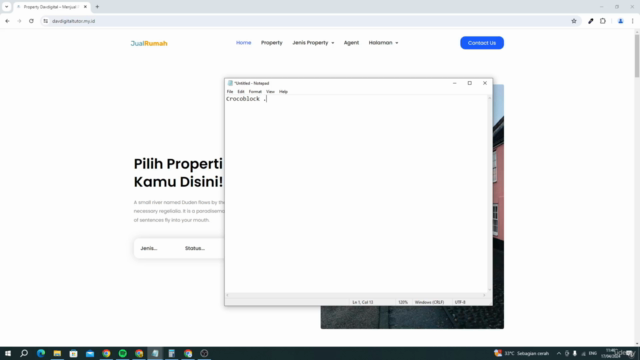Open Chrome's three-dot menu

click(x=633, y=21)
